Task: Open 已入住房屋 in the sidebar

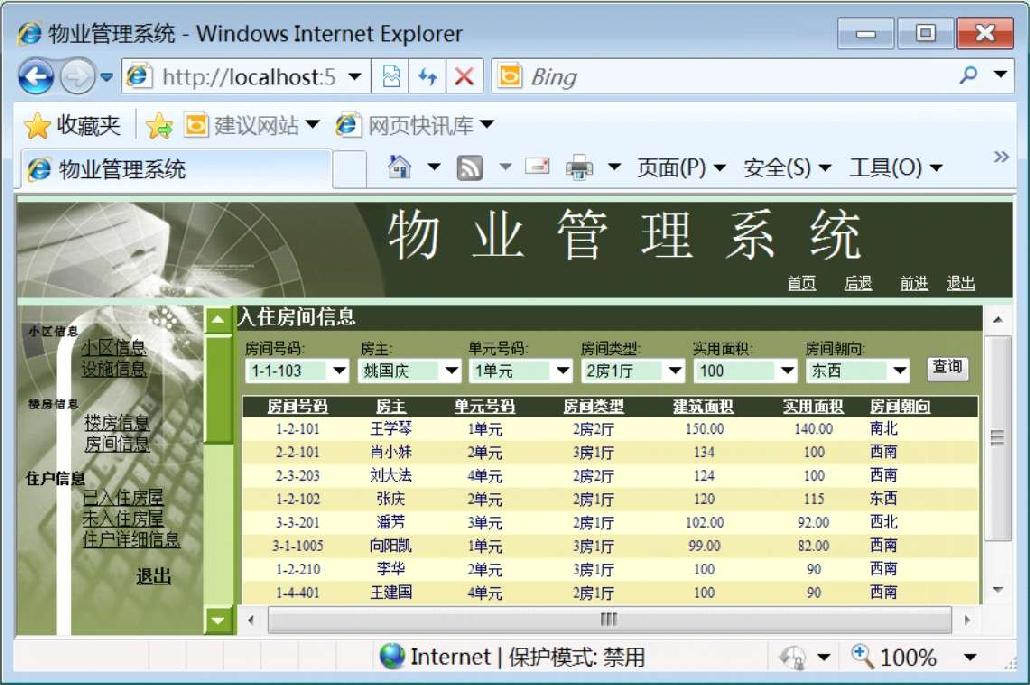Action: tap(123, 498)
